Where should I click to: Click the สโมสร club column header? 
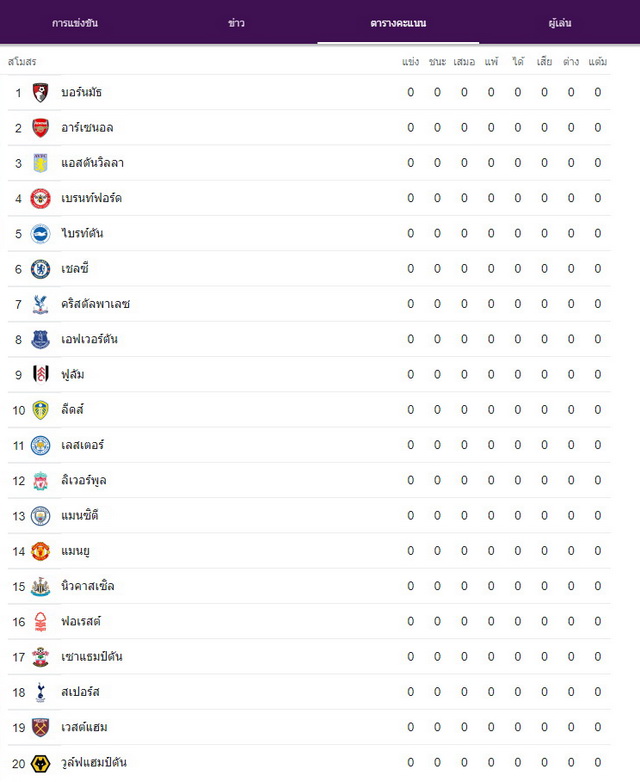pos(22,62)
